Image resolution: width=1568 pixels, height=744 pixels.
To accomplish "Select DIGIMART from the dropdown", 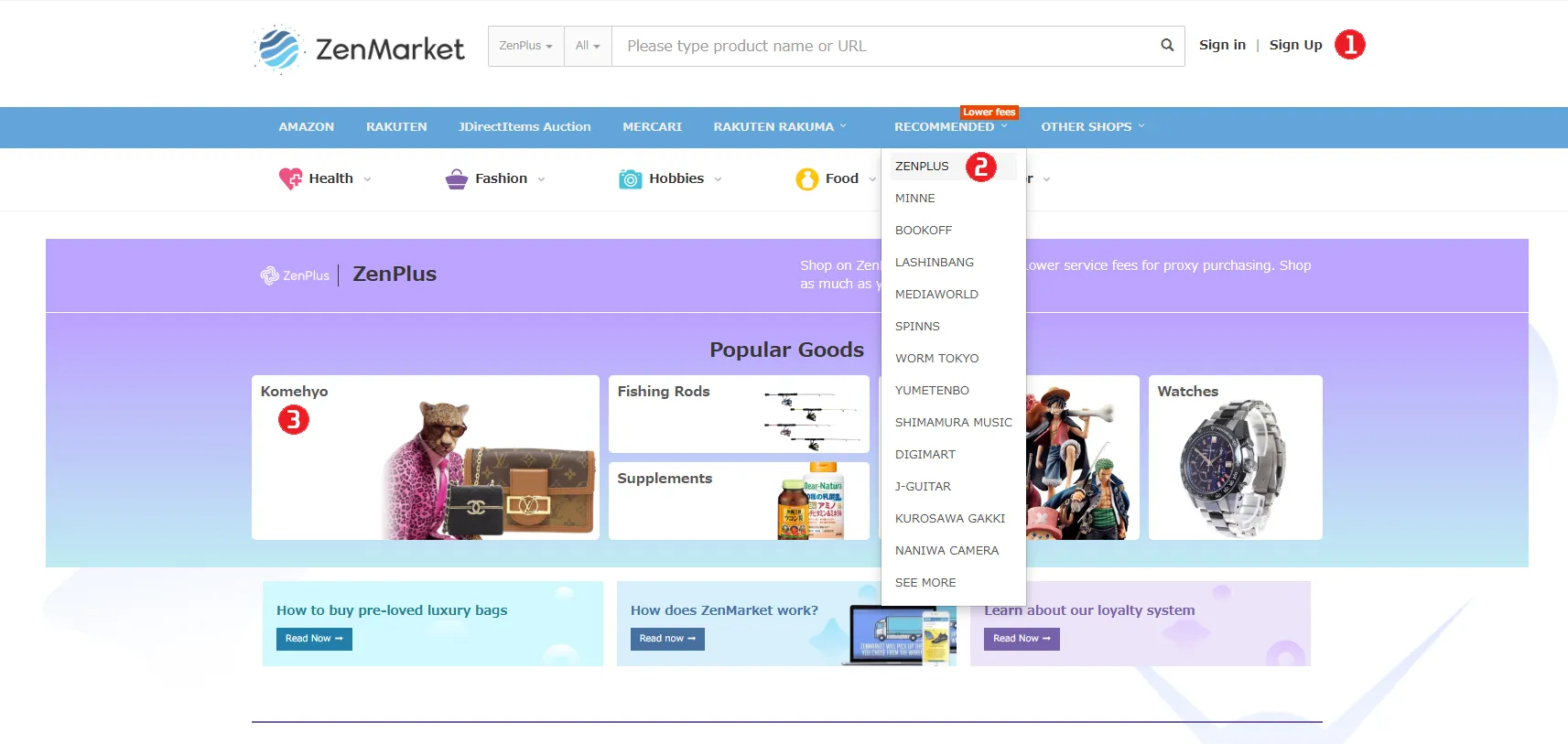I will pyautogui.click(x=925, y=455).
